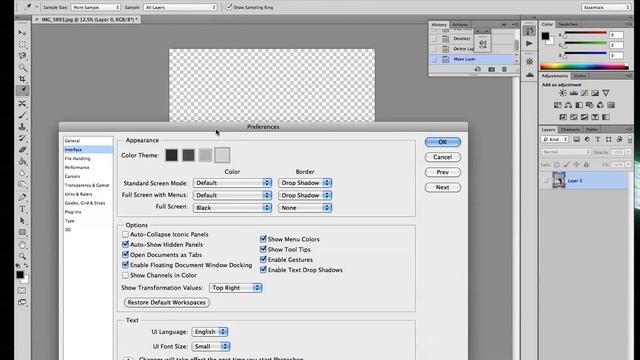Viewport: 640px width, 360px height.
Task: Add a Brightness/Contrast adjustment
Action: click(x=563, y=93)
